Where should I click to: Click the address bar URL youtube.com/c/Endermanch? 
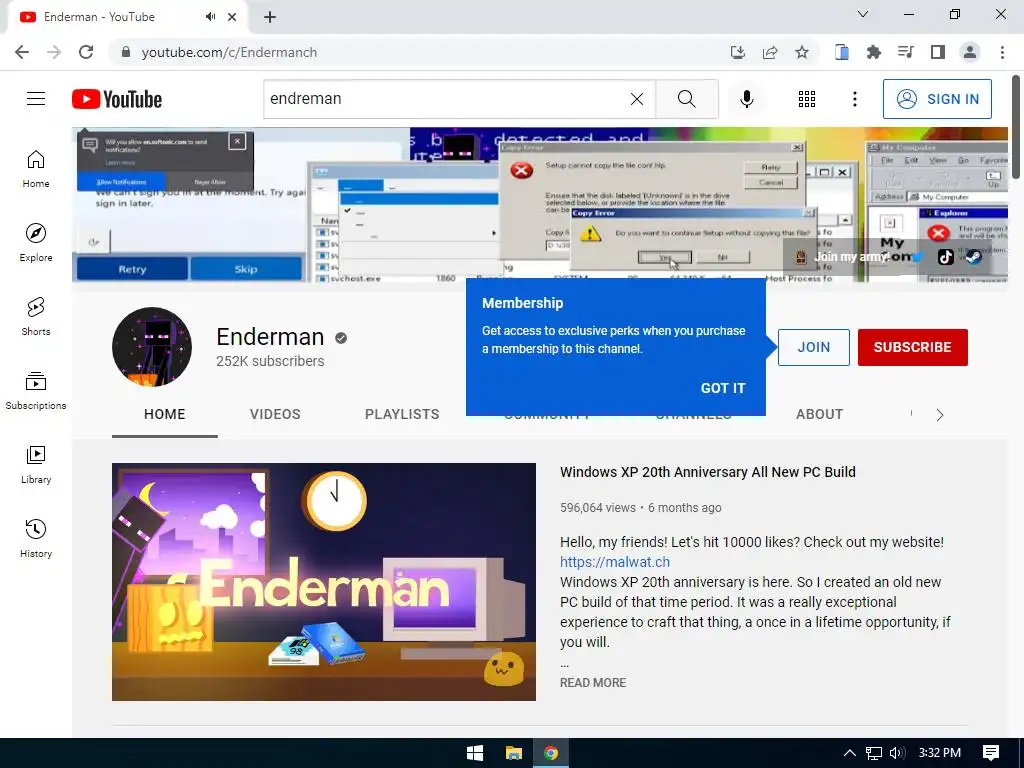229,52
